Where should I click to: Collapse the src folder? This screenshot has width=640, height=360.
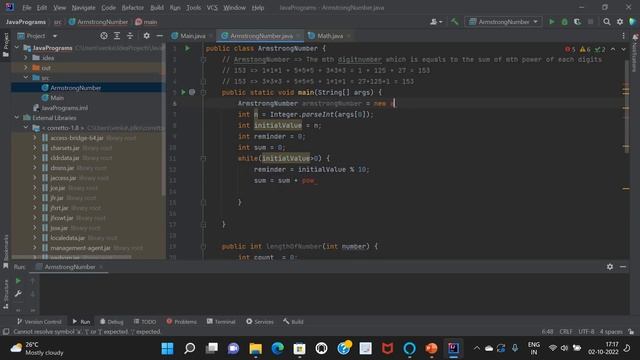point(26,78)
